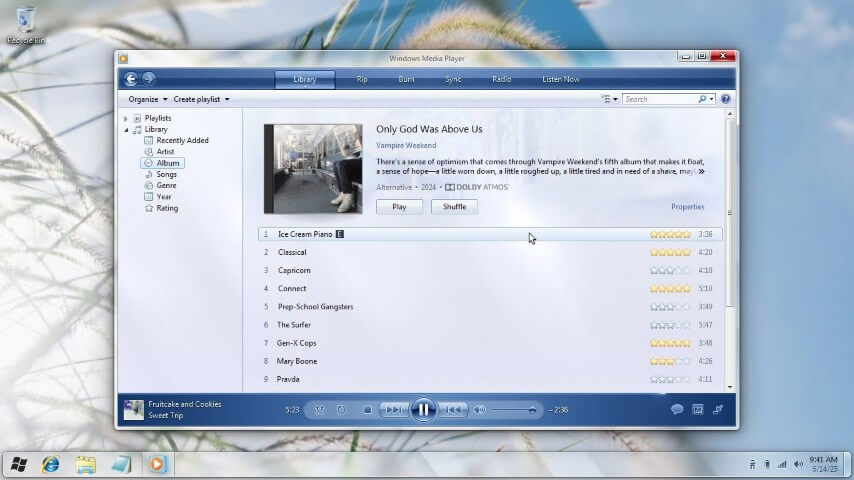Click the stop button in playback controls
854x480 pixels.
coord(367,409)
